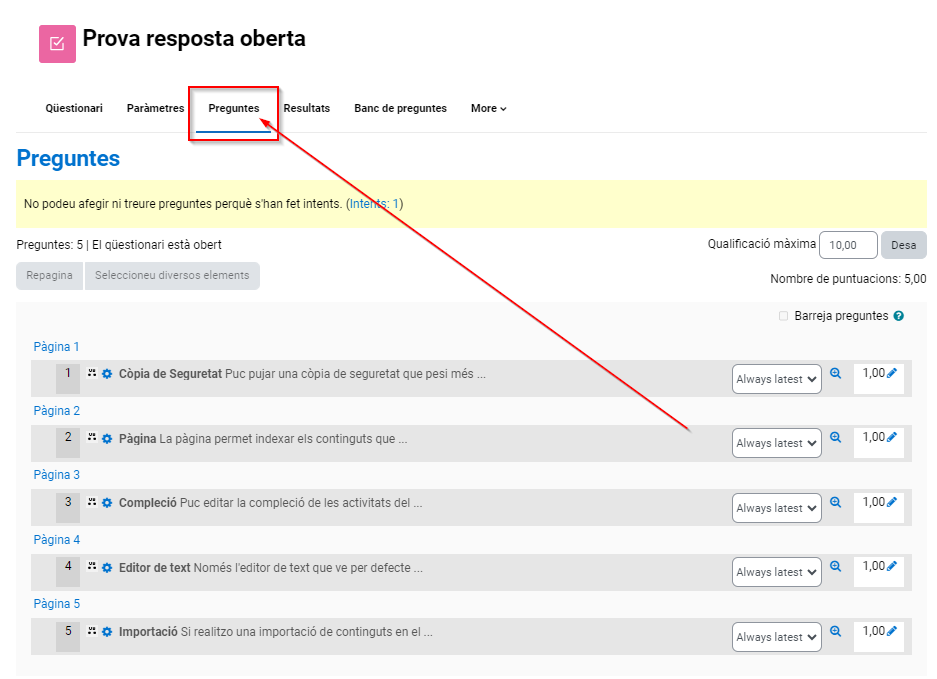Open the Banc de preguntes tab
937x679 pixels.
click(400, 108)
